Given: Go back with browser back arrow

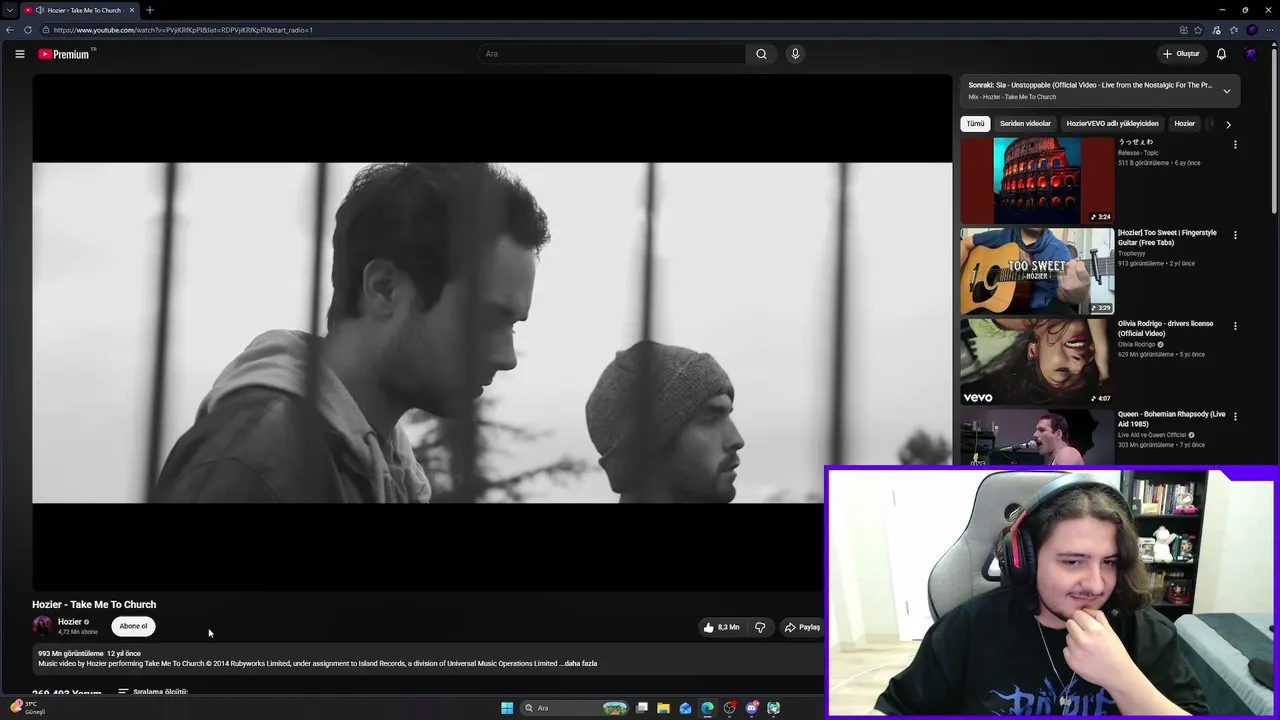Looking at the screenshot, I should click(10, 30).
